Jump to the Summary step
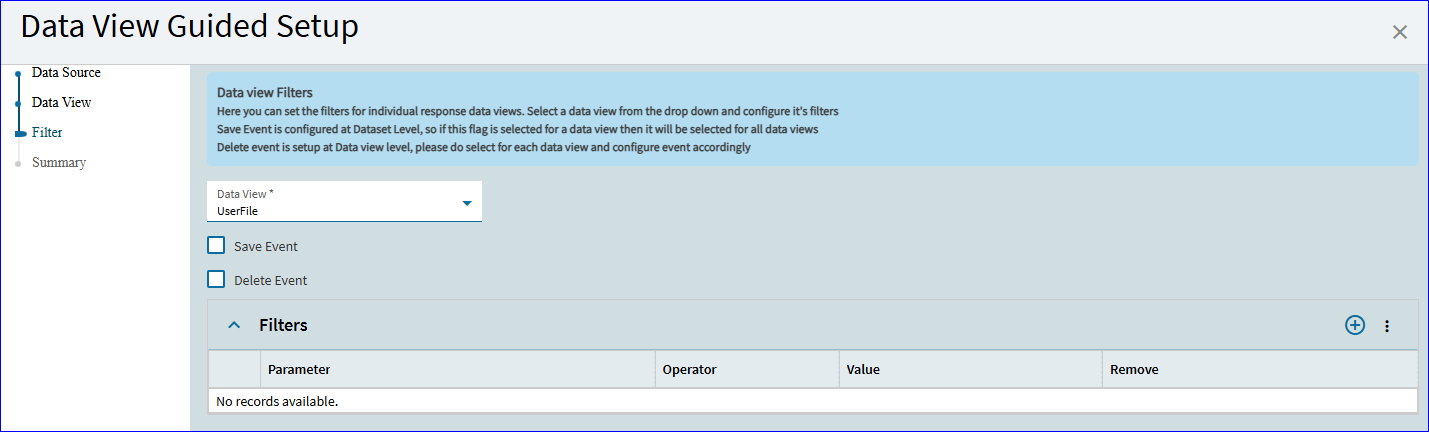Screen dimensions: 1429x432 [x=59, y=162]
